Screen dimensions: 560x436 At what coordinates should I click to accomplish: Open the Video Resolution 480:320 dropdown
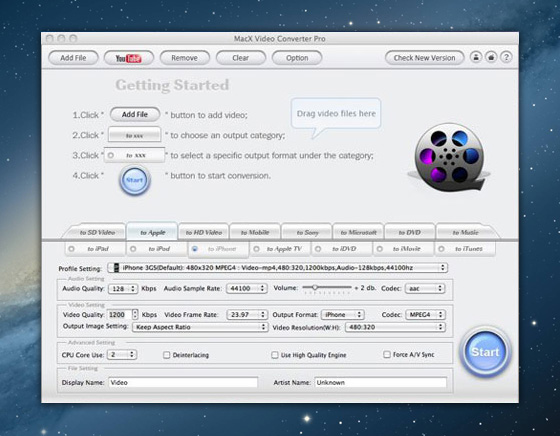(x=395, y=327)
